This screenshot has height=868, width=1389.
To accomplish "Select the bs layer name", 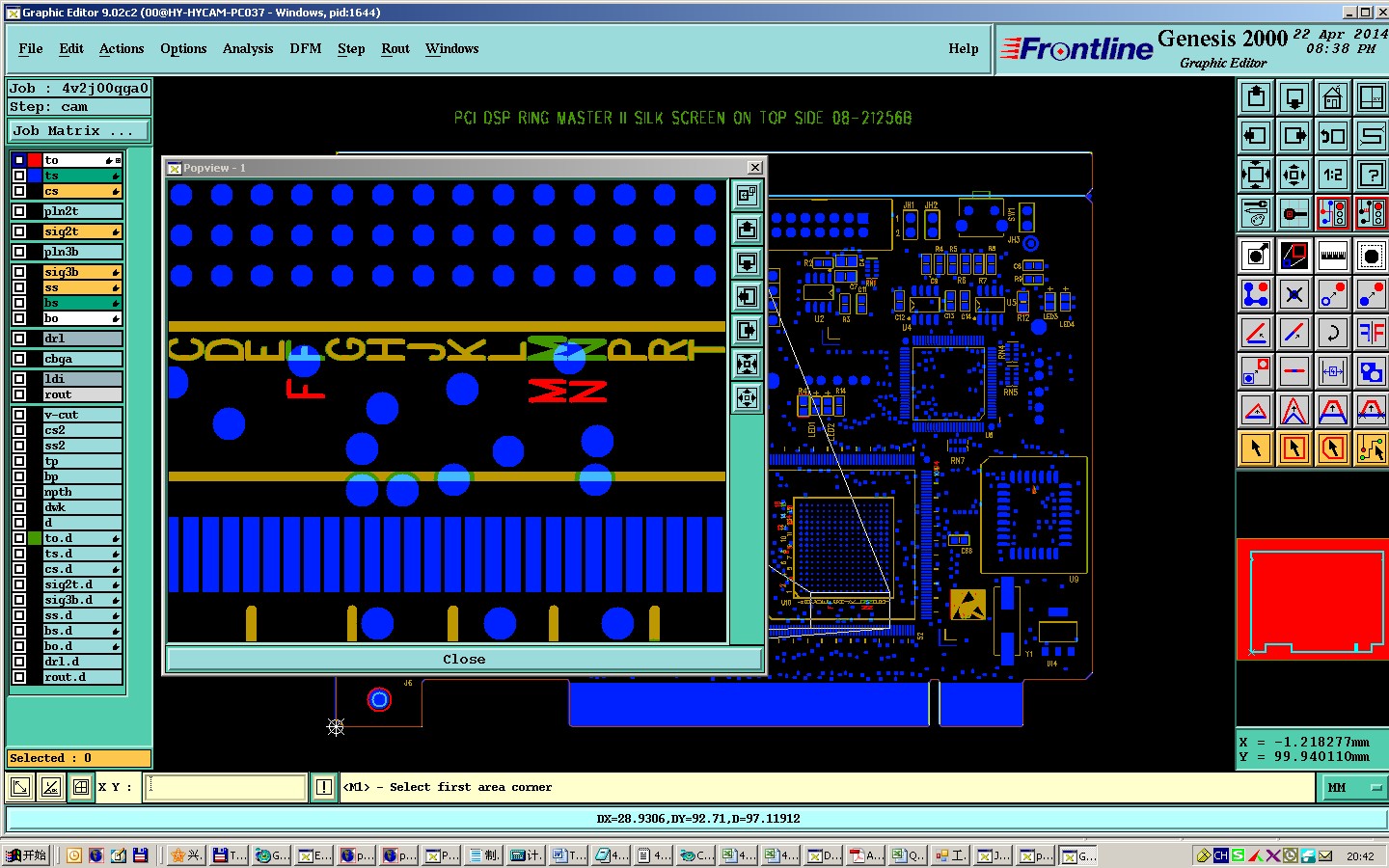I will pos(82,303).
